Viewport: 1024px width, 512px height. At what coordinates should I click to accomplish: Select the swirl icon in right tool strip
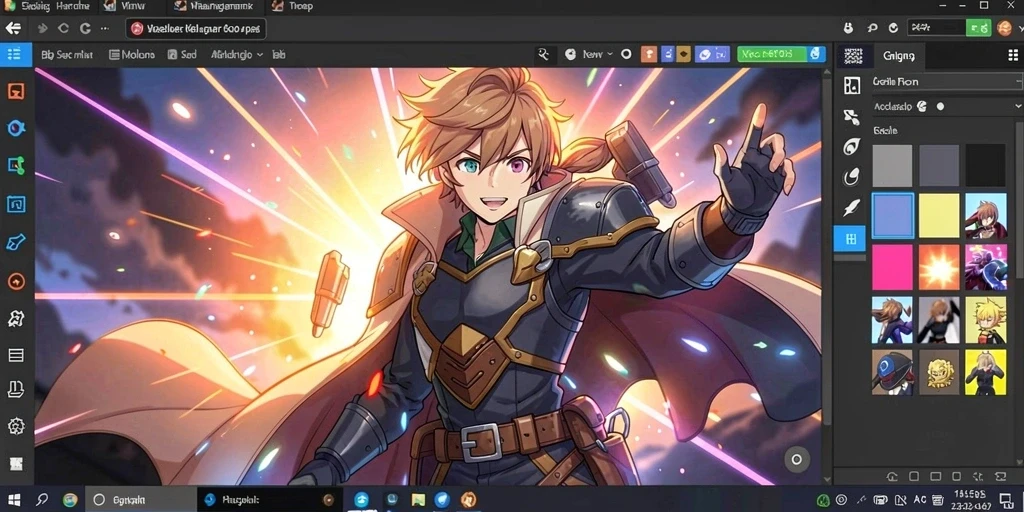pos(851,146)
